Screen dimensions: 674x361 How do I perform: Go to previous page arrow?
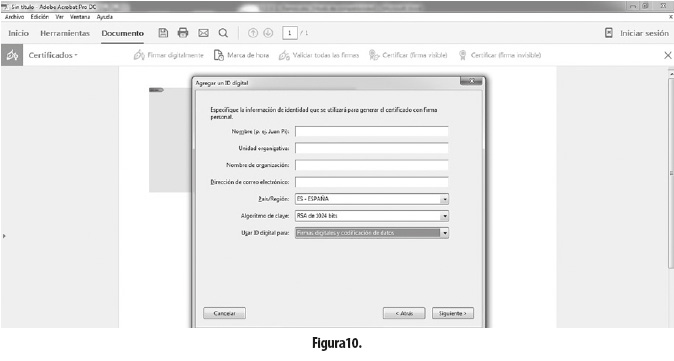tap(253, 33)
